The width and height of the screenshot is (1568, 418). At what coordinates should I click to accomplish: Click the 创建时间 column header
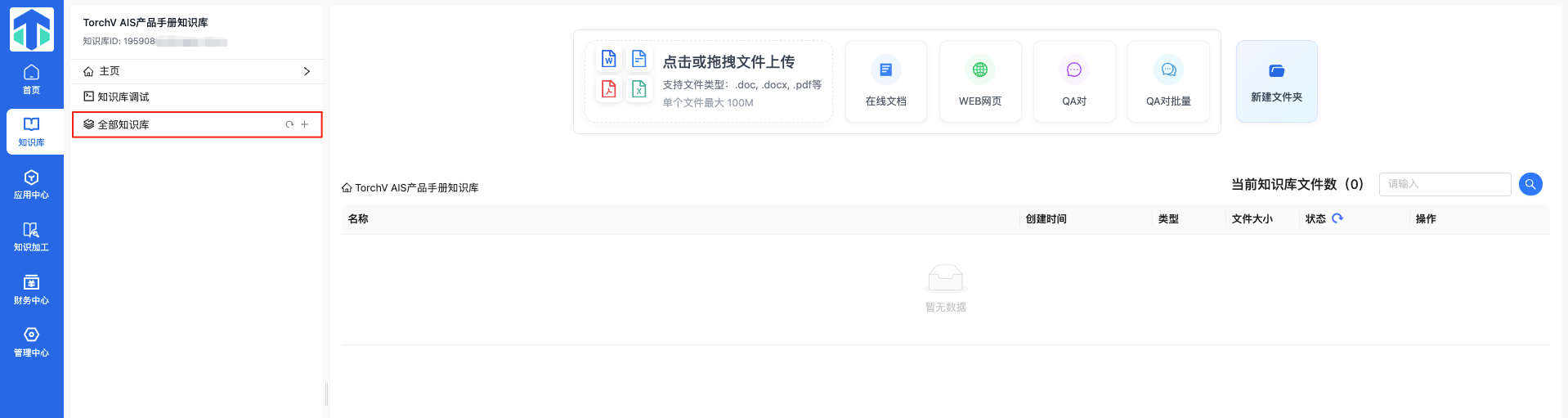coord(1046,218)
